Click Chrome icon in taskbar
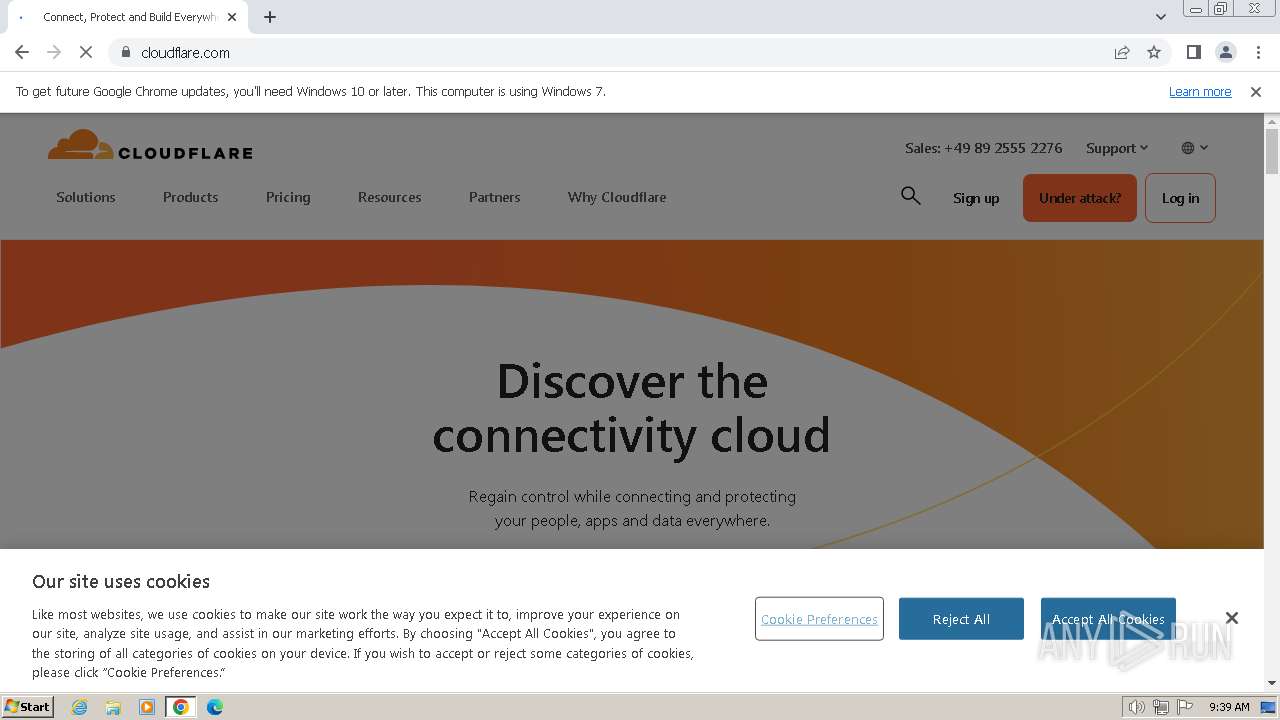 tap(181, 707)
